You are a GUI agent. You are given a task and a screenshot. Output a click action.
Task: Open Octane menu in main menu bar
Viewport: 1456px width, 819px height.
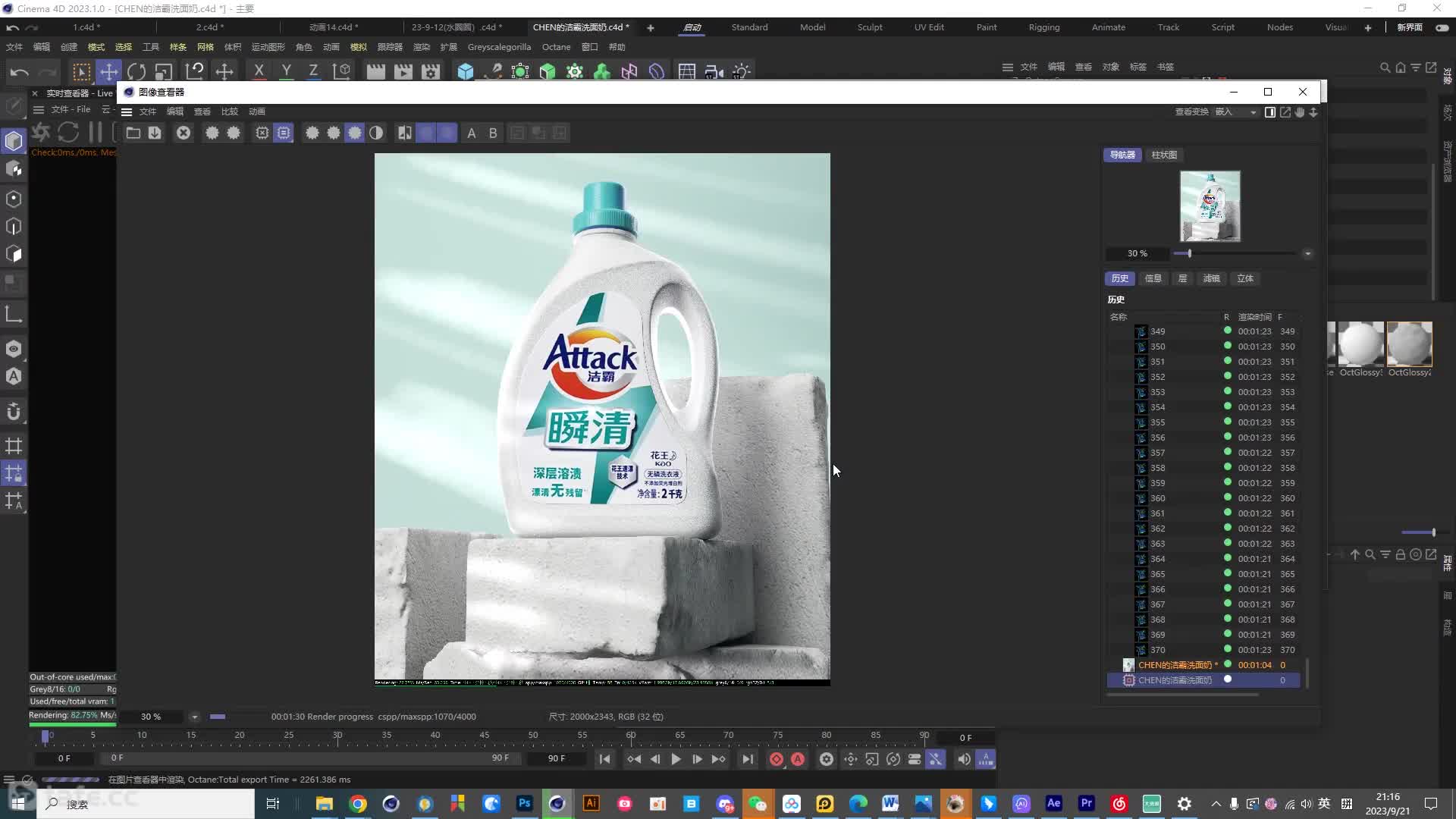coord(556,47)
